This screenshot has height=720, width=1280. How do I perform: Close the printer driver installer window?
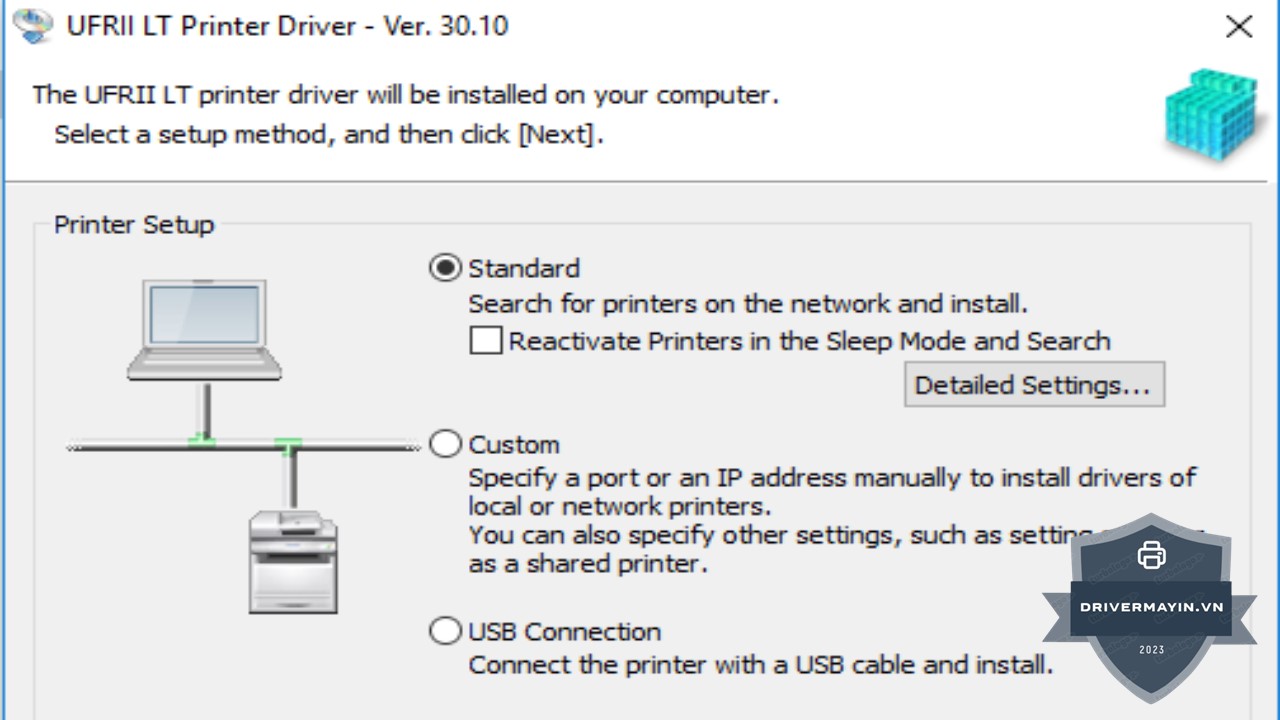pos(1239,27)
